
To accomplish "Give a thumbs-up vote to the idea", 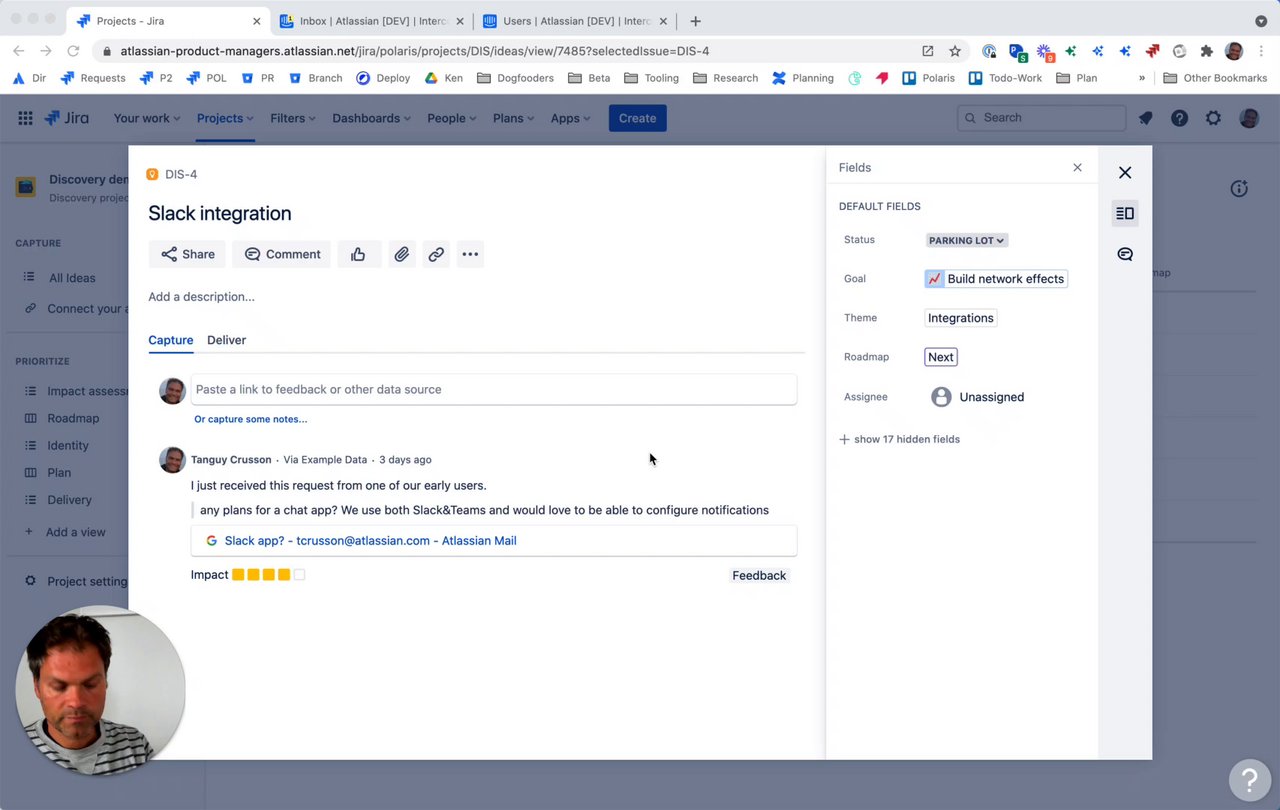I will pyautogui.click(x=358, y=254).
